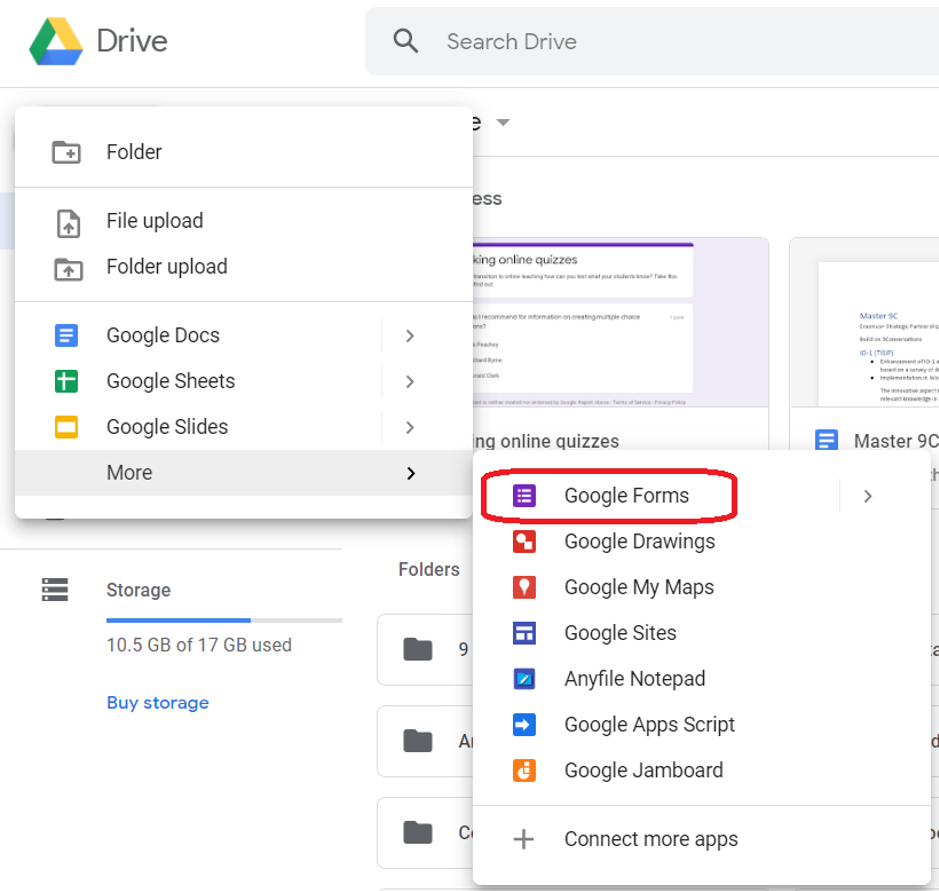
Task: Click the purple Google Forms icon
Action: click(524, 496)
